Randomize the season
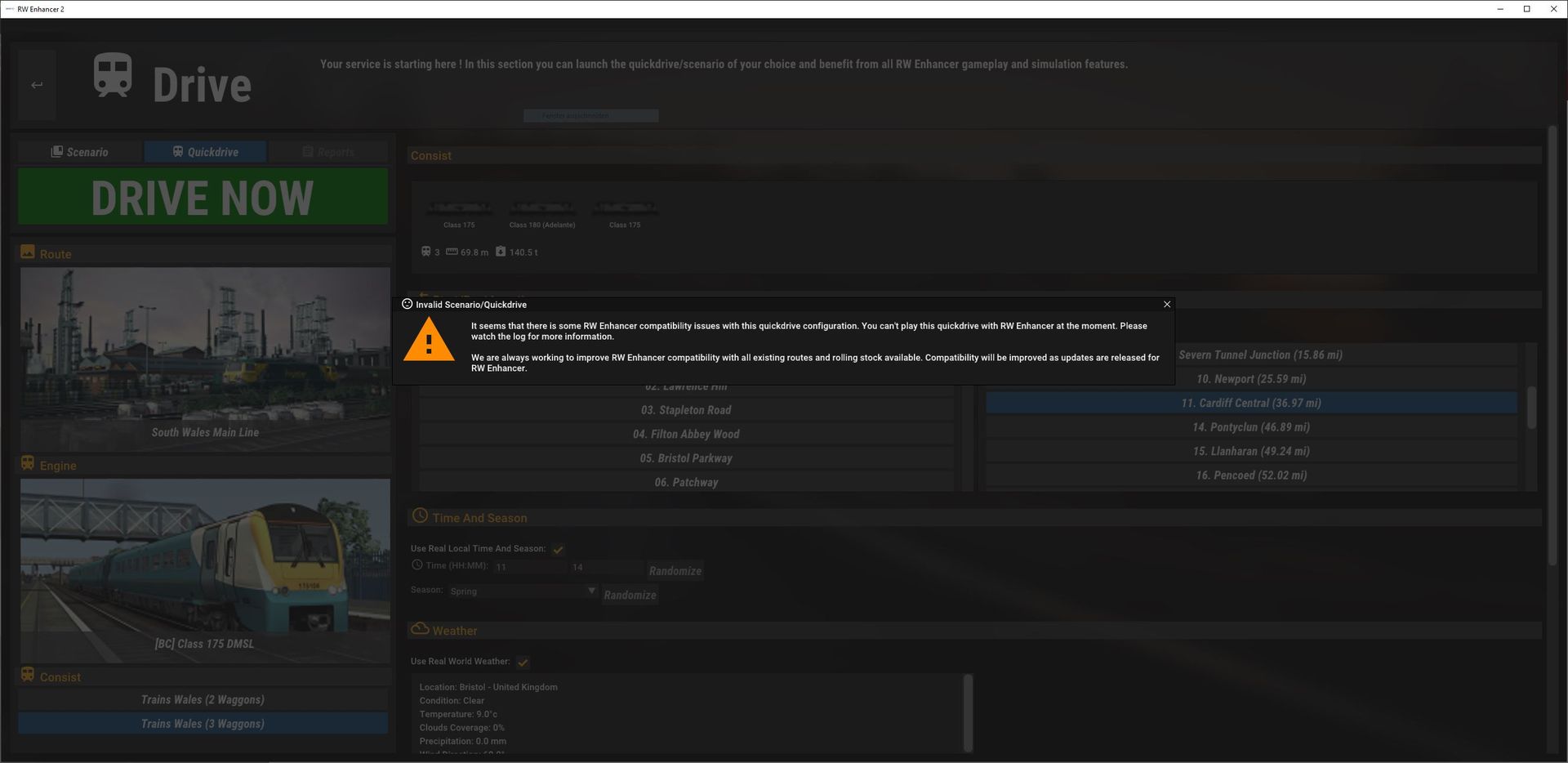The height and width of the screenshot is (763, 1568). [x=630, y=595]
